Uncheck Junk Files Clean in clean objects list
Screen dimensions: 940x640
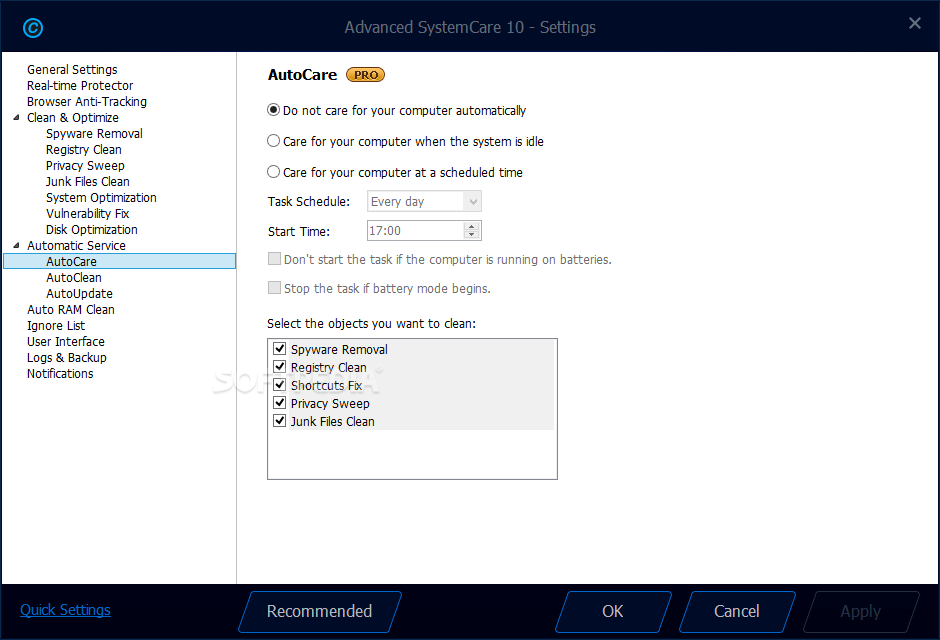(279, 420)
